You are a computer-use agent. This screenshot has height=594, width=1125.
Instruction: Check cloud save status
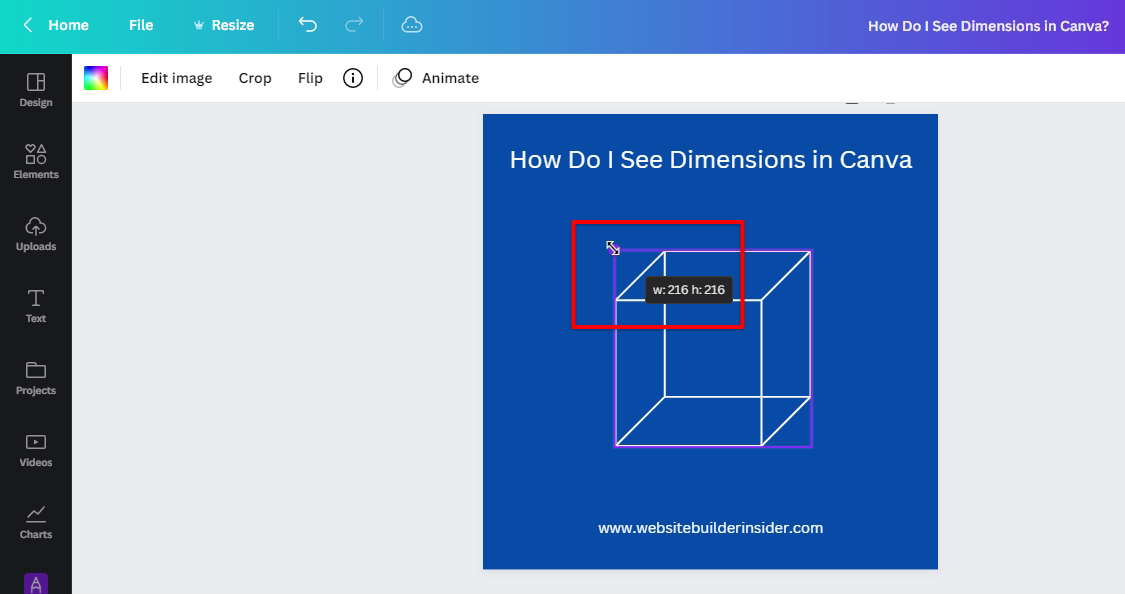coord(412,25)
